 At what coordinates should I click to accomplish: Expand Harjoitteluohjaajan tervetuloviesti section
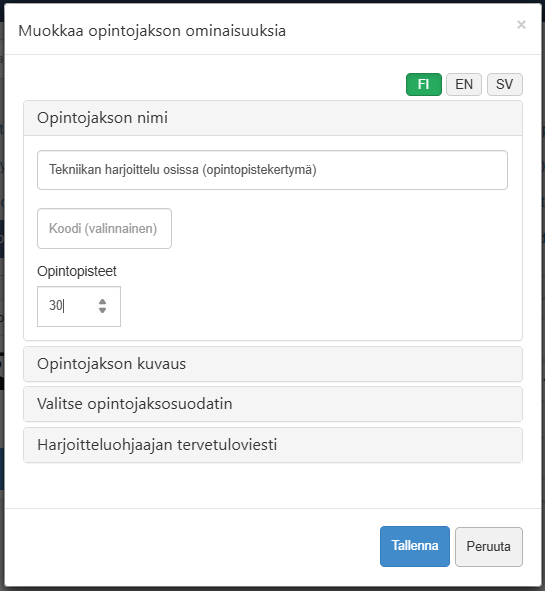click(273, 445)
